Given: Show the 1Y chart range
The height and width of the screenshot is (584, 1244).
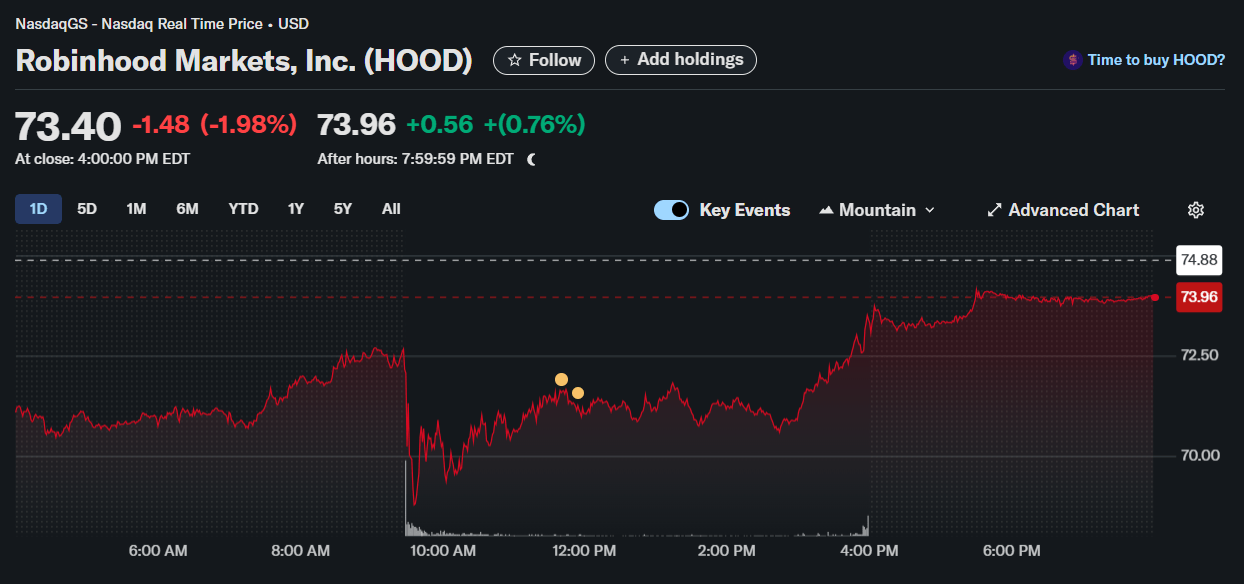Looking at the screenshot, I should (x=295, y=209).
